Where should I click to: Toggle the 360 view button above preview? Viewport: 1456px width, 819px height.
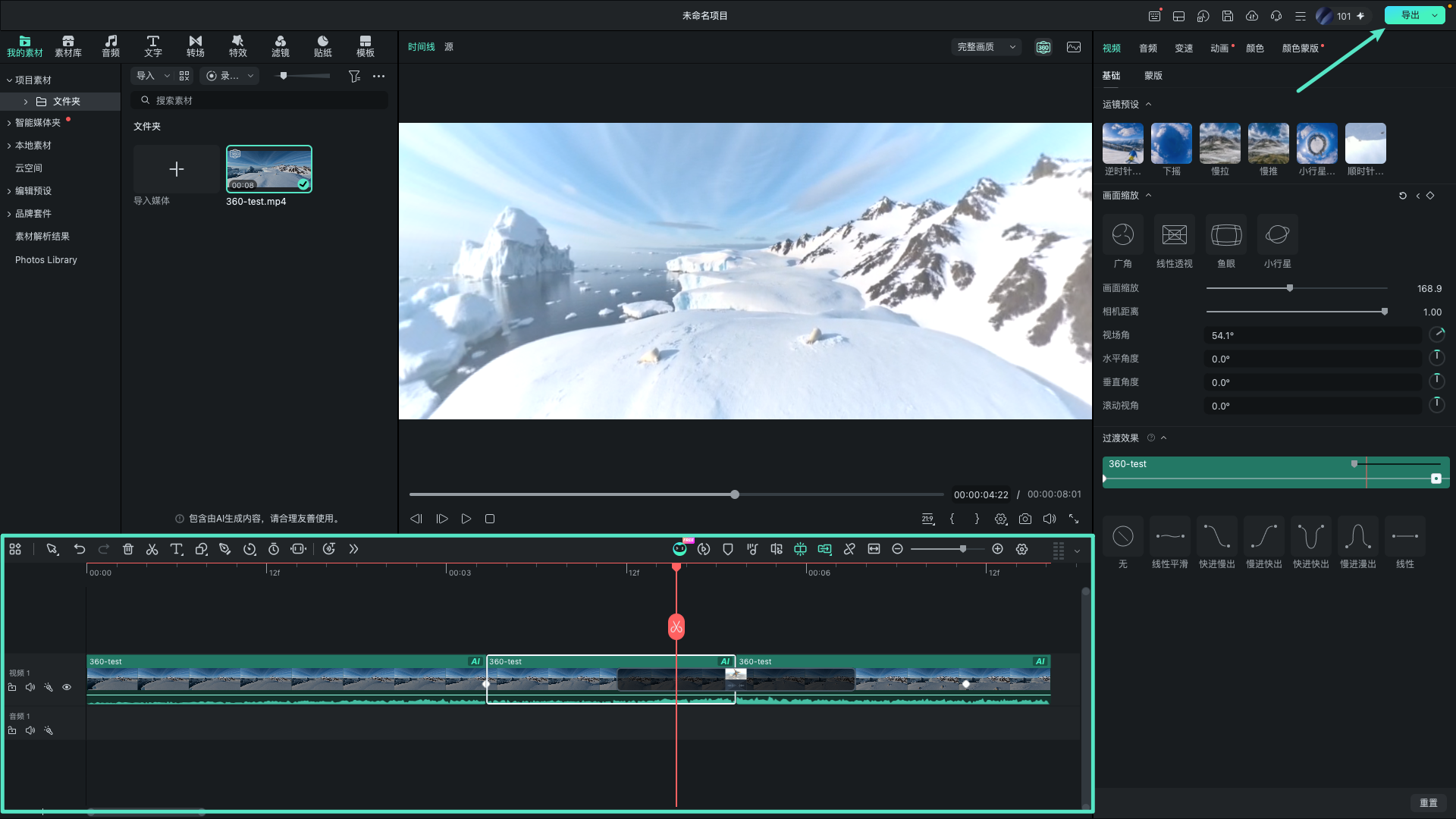(x=1043, y=47)
